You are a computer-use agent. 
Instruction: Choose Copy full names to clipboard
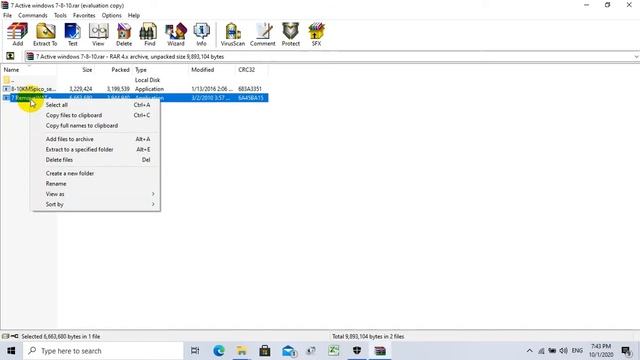(96, 125)
